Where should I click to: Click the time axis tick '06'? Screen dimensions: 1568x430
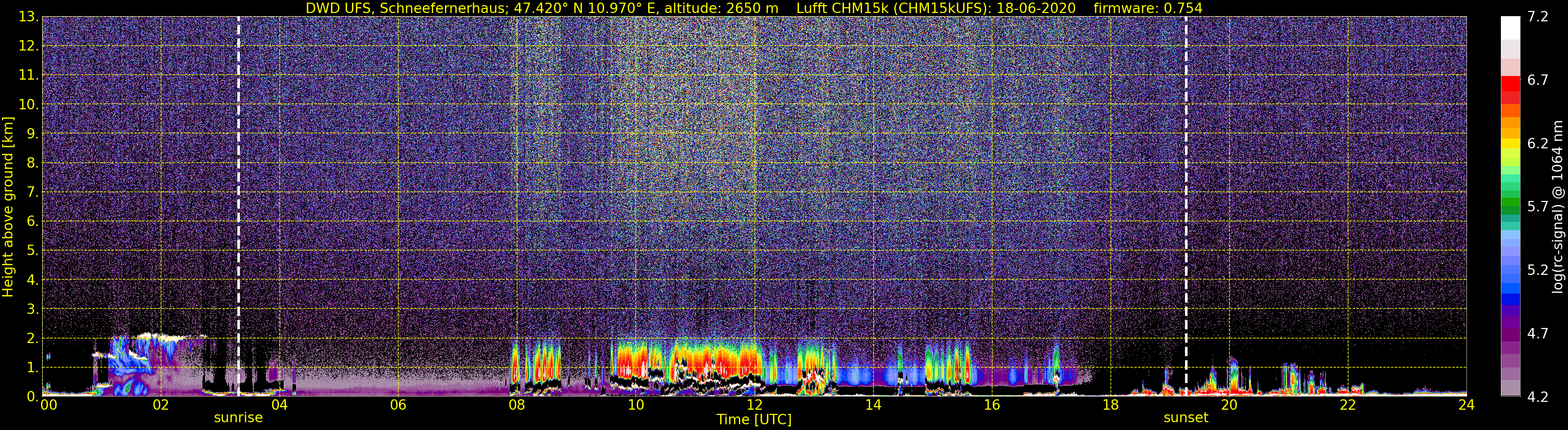click(x=398, y=405)
